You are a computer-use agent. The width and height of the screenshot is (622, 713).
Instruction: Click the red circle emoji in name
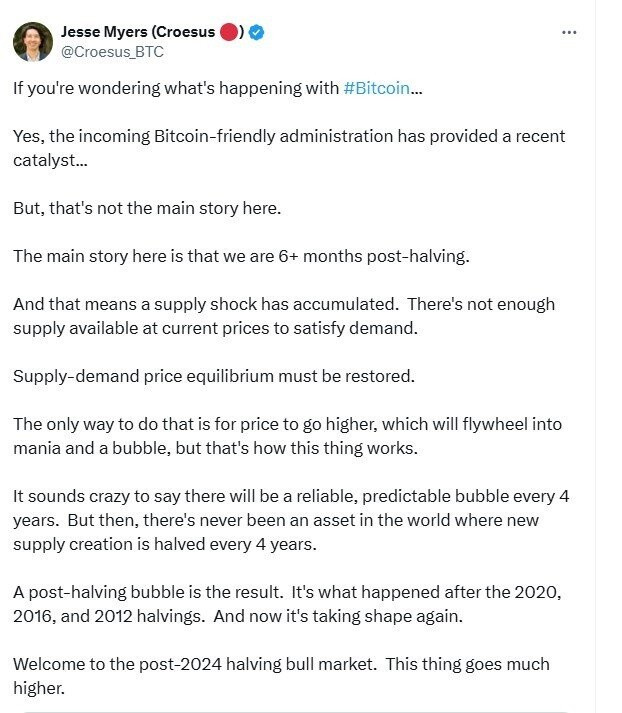pos(229,32)
